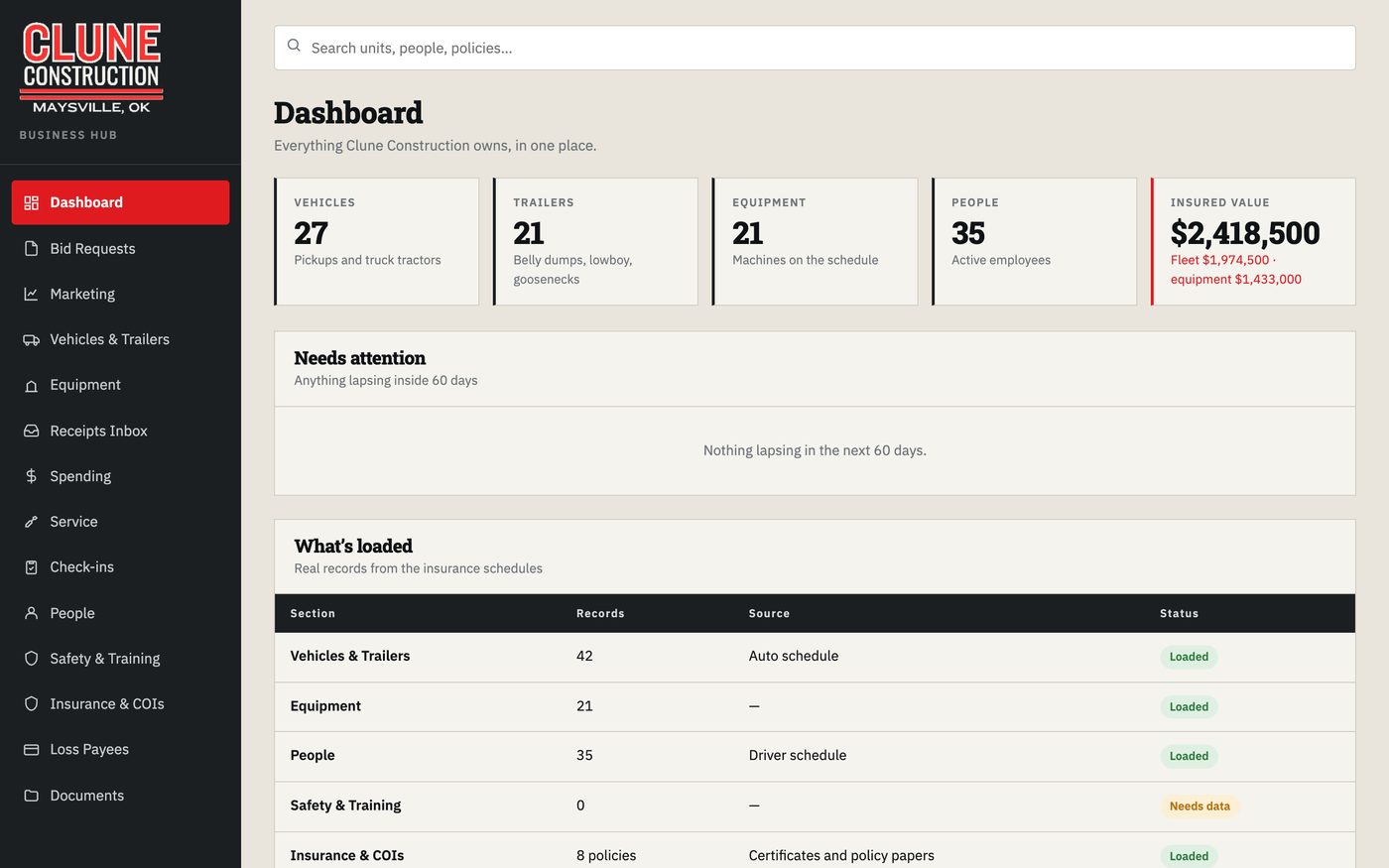Open the Insured Value card

click(x=1253, y=241)
